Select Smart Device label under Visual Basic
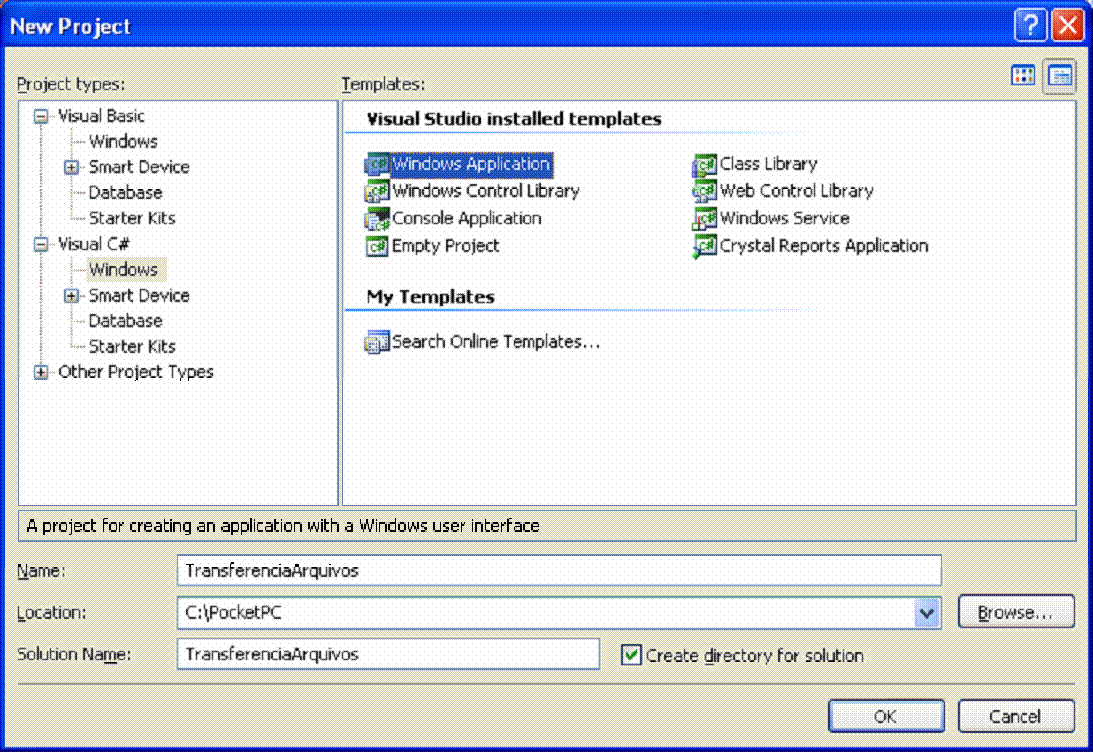The width and height of the screenshot is (1093, 752). (x=139, y=167)
